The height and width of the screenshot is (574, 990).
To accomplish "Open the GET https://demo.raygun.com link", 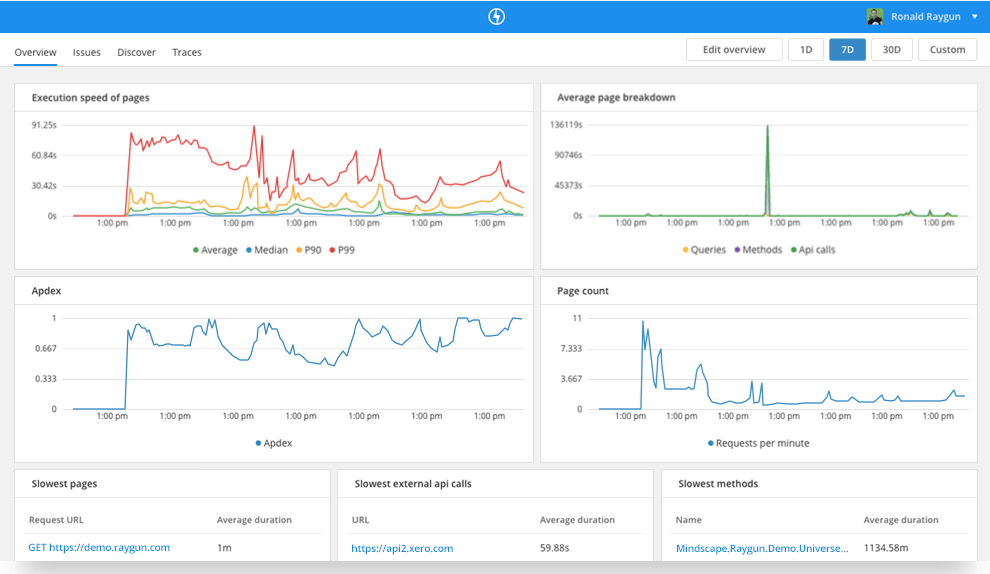I will click(98, 547).
